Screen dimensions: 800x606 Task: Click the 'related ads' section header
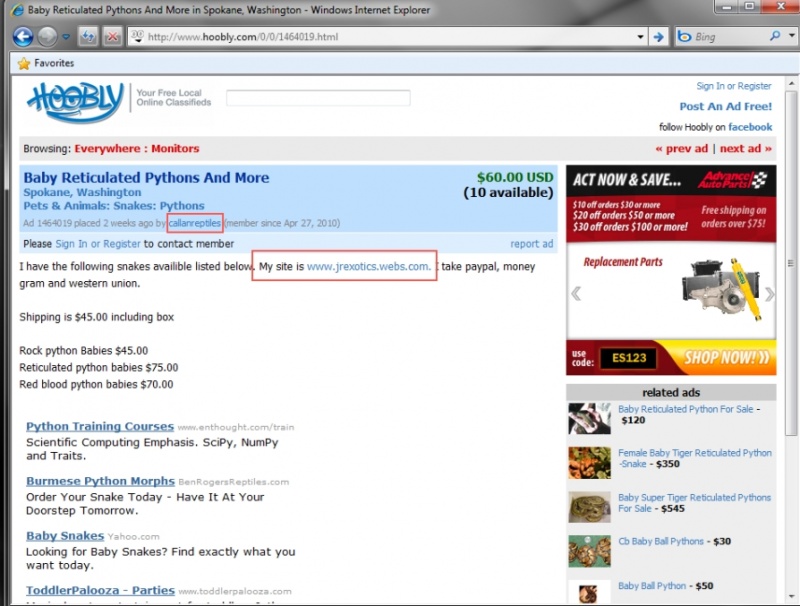[671, 392]
